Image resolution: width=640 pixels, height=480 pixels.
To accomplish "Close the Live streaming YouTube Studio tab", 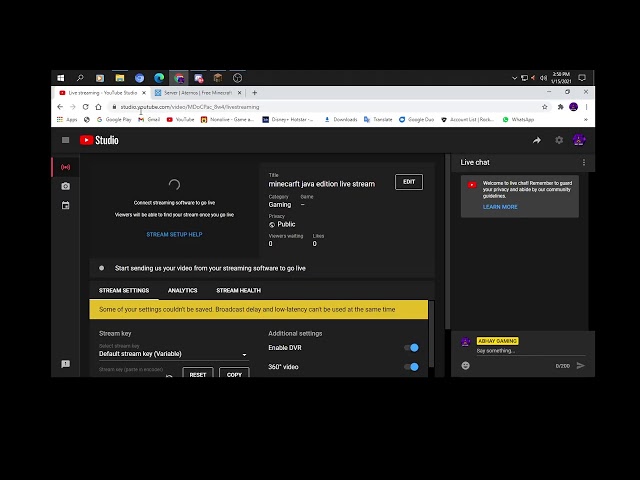I will point(144,93).
